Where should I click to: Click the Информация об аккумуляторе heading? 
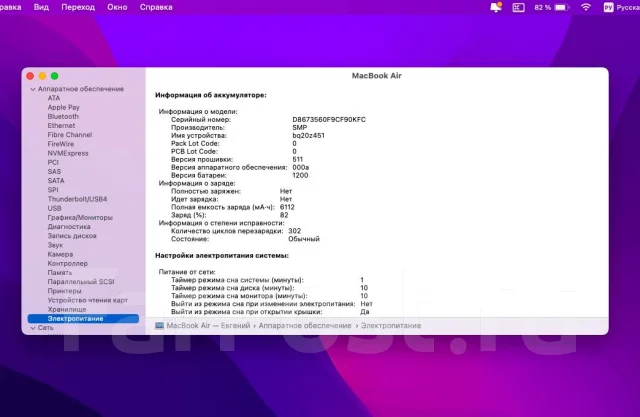[x=211, y=95]
